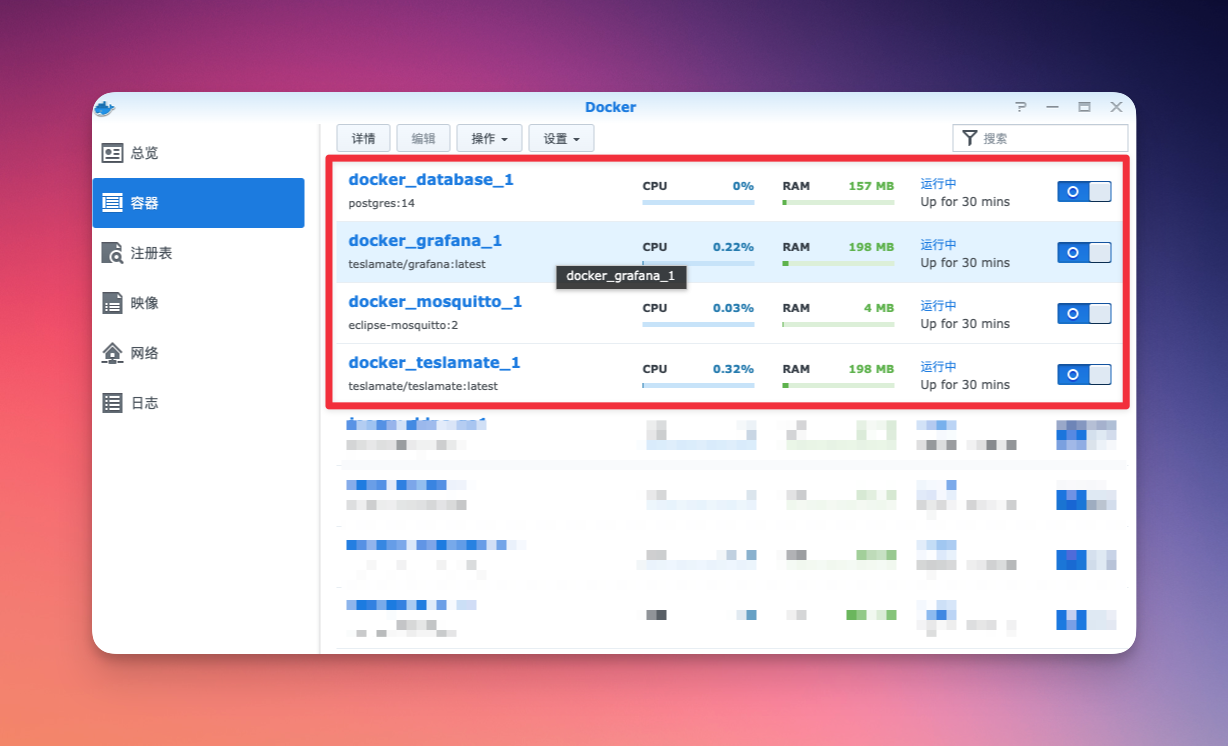Click the 0.03% CPU value

(x=733, y=308)
